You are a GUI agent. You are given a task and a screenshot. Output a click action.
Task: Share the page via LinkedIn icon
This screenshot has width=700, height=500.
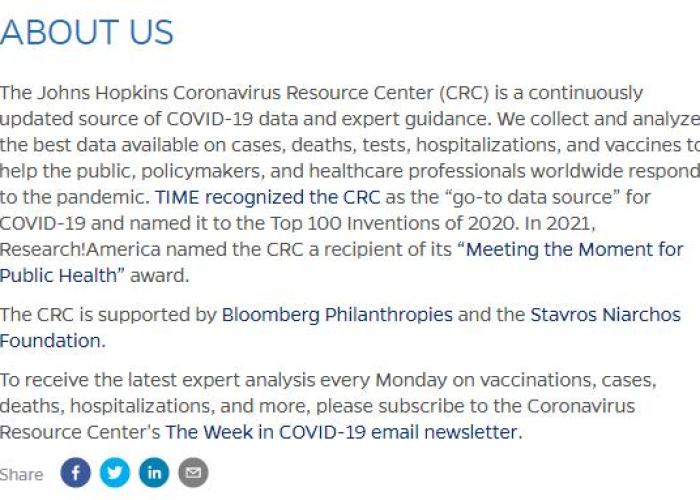pos(154,472)
